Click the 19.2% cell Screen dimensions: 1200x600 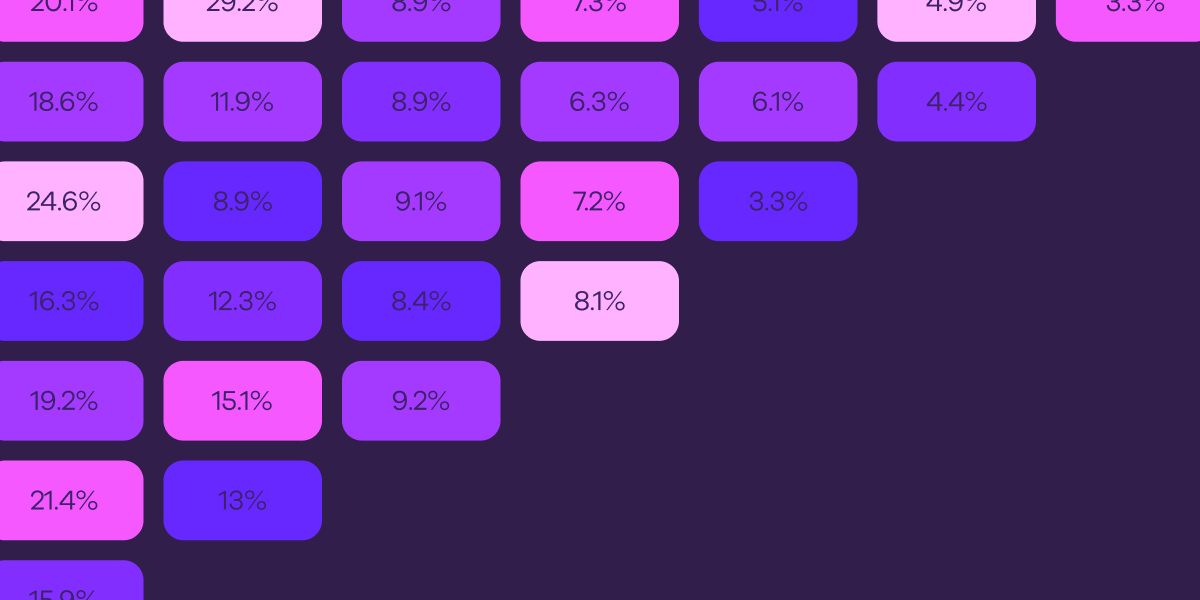coord(64,401)
